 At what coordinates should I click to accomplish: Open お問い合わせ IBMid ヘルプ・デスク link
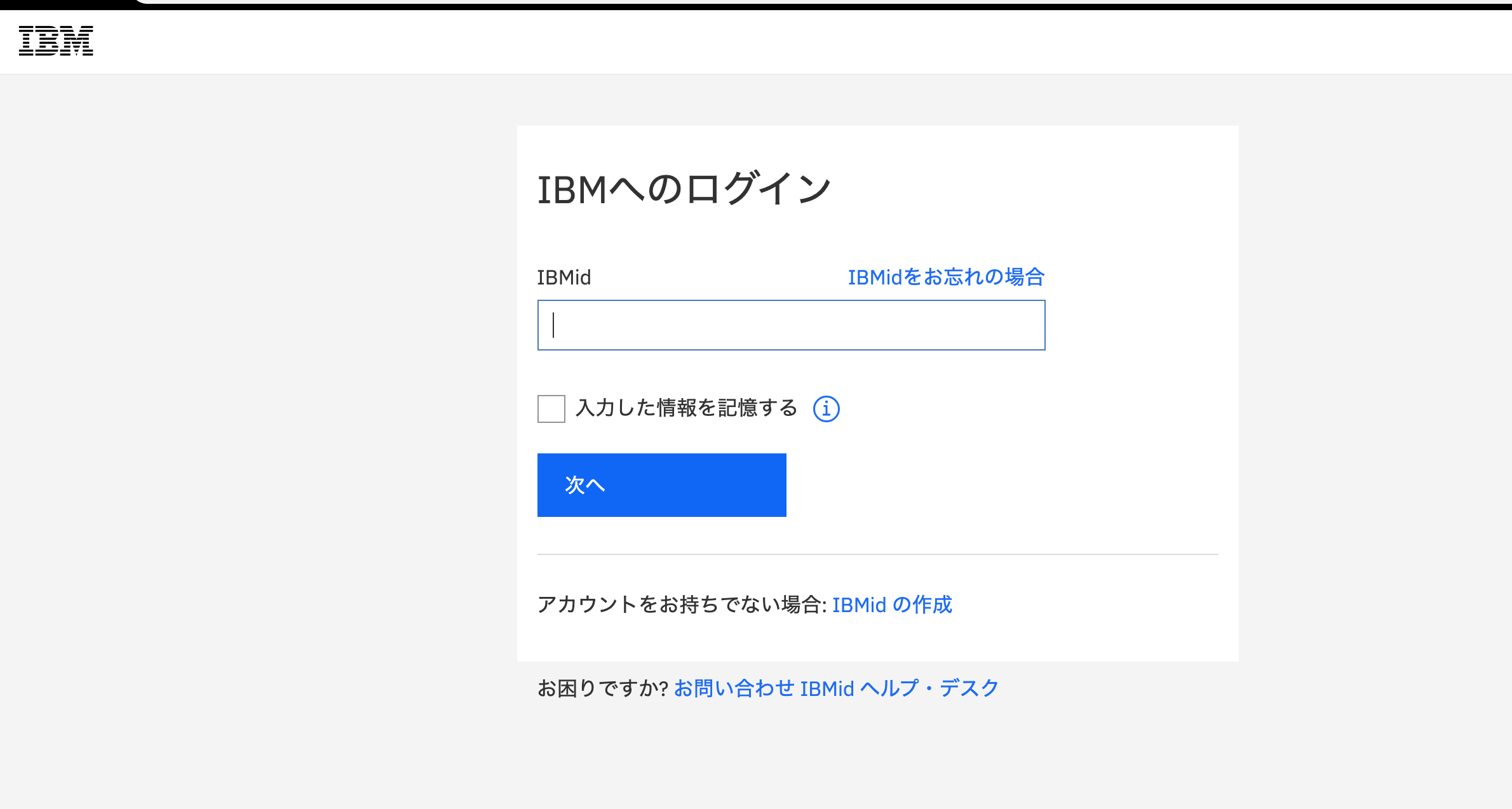[x=836, y=688]
